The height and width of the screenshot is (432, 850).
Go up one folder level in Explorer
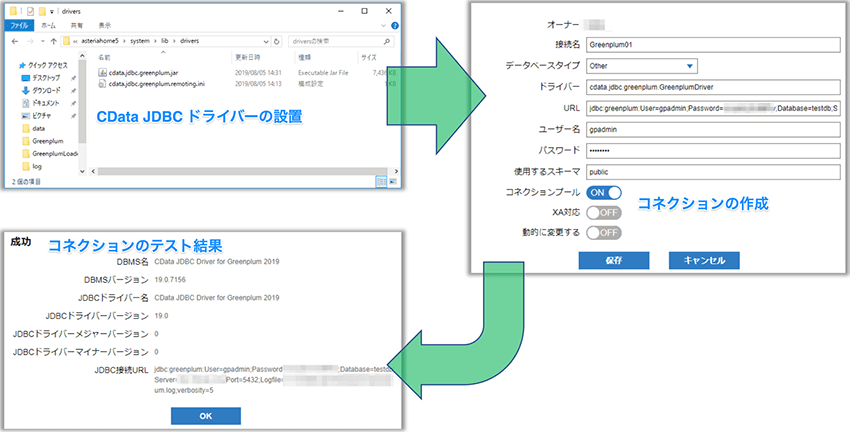pyautogui.click(x=53, y=41)
